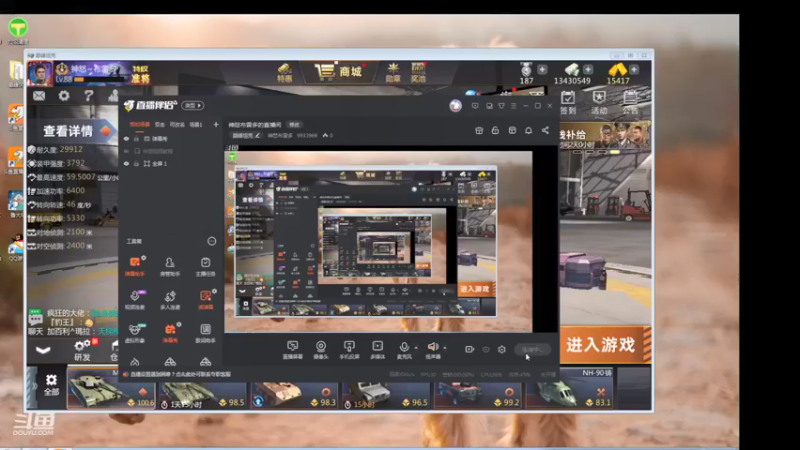Select the 全屏 1 source row

(x=171, y=164)
